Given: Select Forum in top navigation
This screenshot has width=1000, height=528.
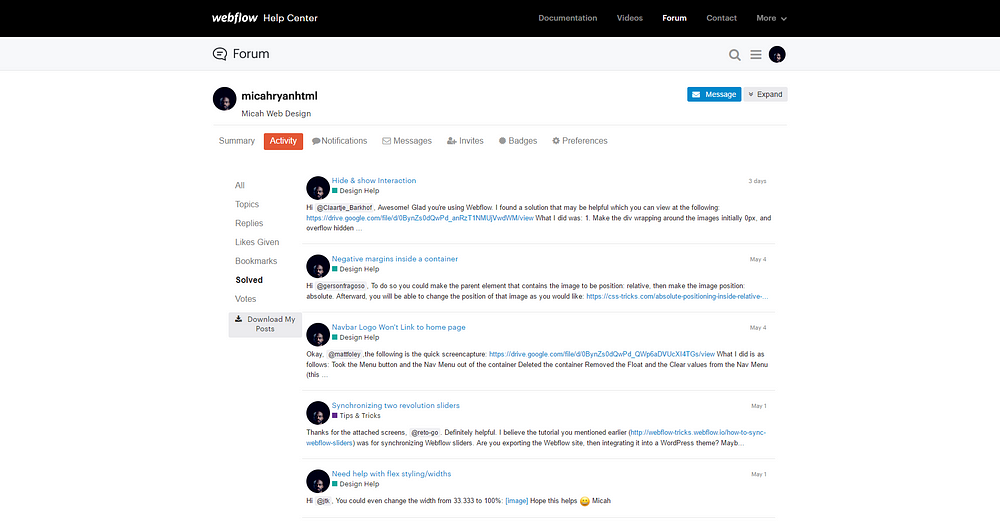Looking at the screenshot, I should [674, 18].
